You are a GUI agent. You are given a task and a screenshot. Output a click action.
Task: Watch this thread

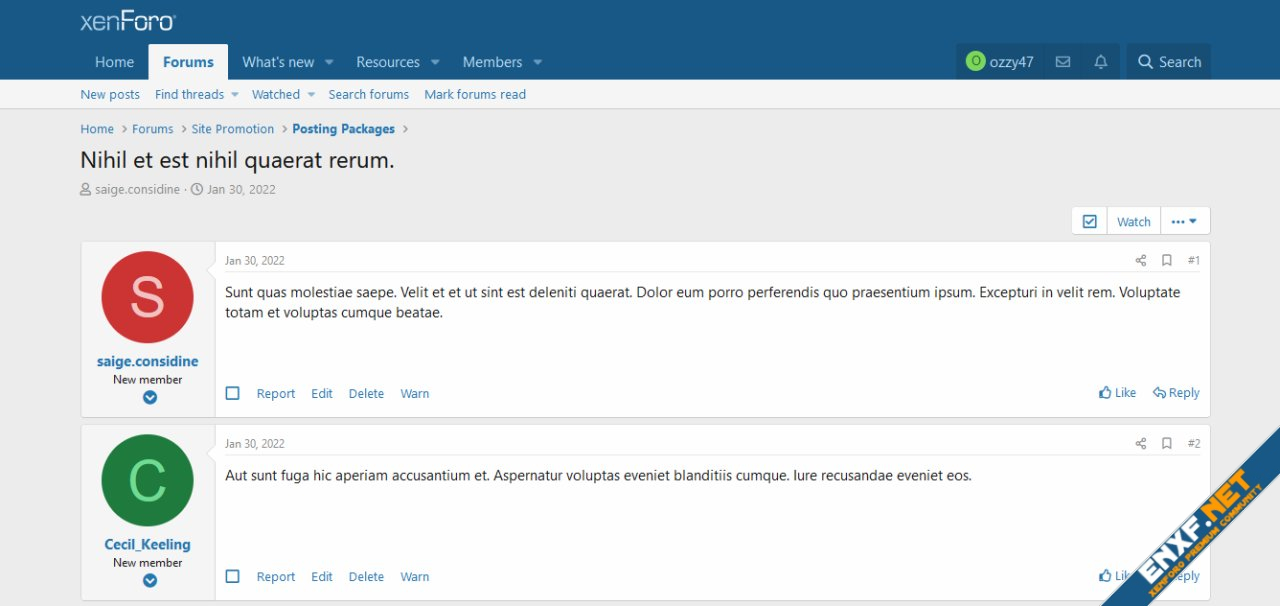tap(1133, 221)
